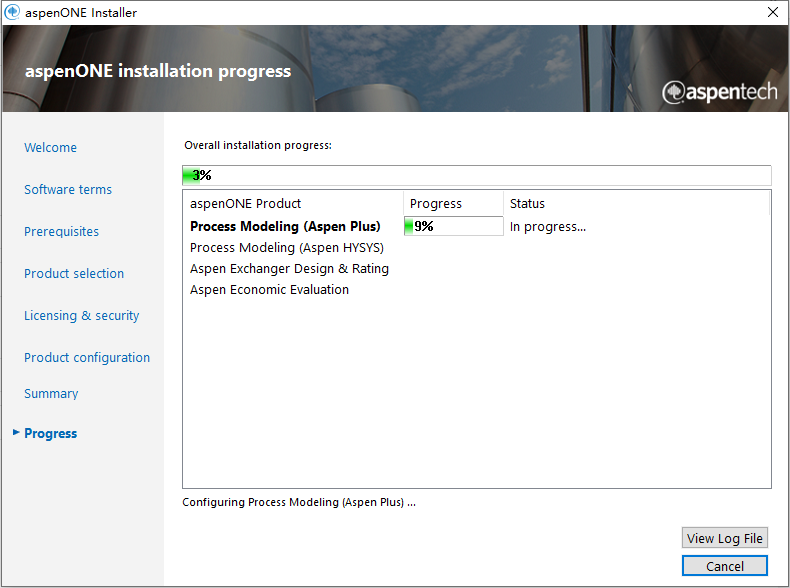This screenshot has width=790, height=588.
Task: Click the aspentech logo in banner
Action: 719,92
